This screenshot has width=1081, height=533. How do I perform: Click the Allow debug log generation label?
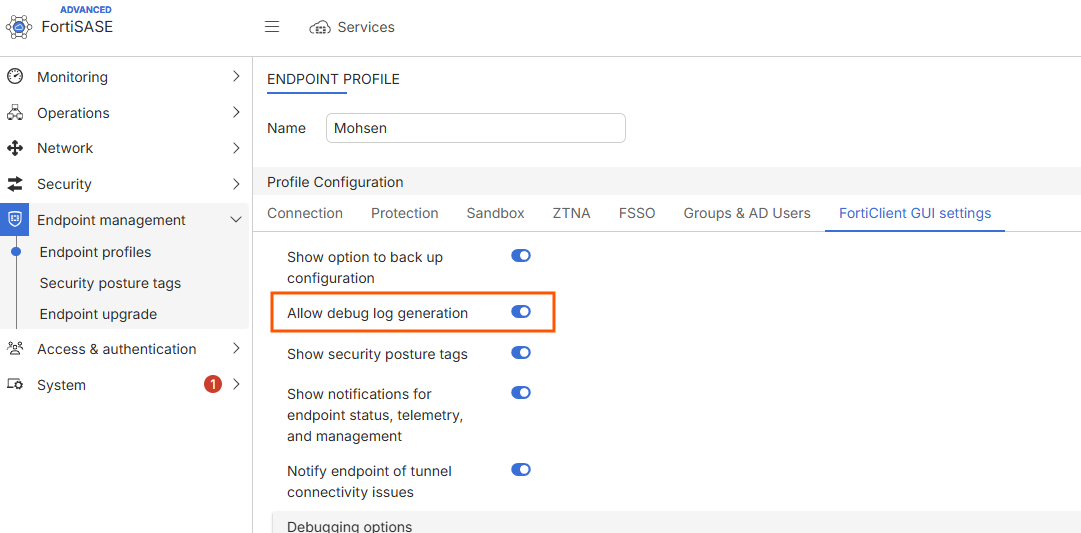point(378,313)
